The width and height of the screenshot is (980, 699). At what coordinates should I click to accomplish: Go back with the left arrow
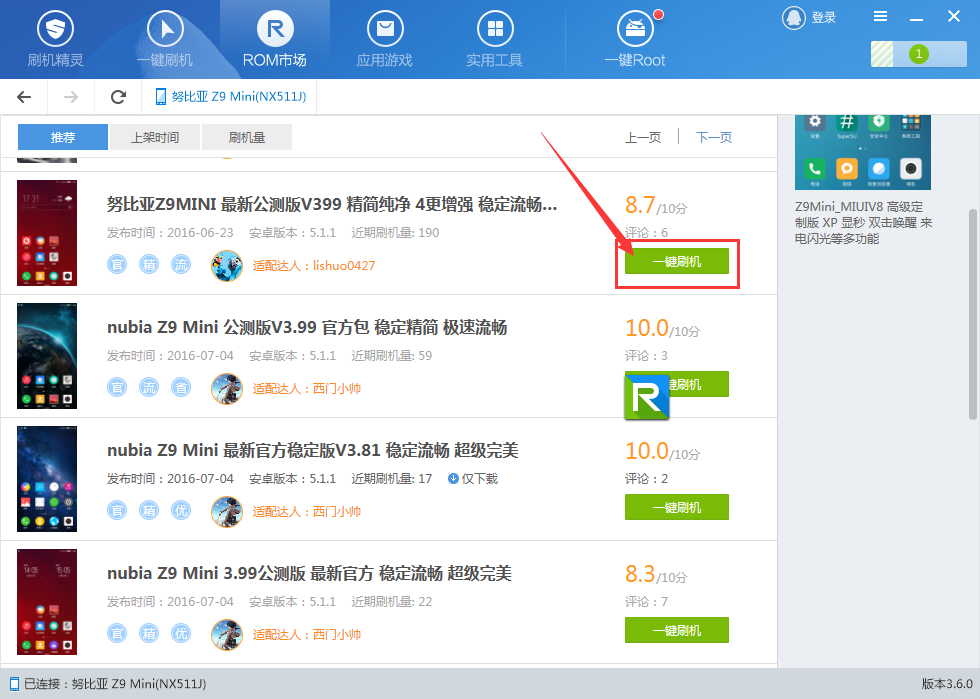(24, 97)
